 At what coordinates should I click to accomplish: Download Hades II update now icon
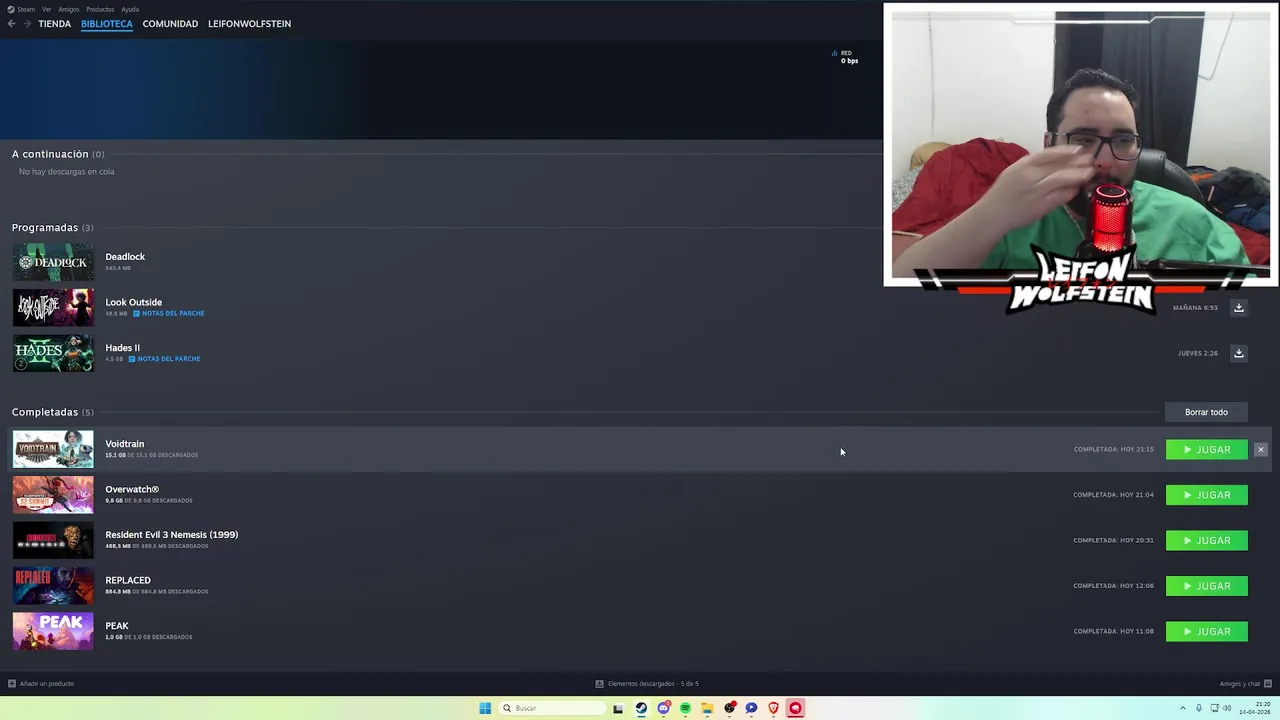coord(1238,353)
